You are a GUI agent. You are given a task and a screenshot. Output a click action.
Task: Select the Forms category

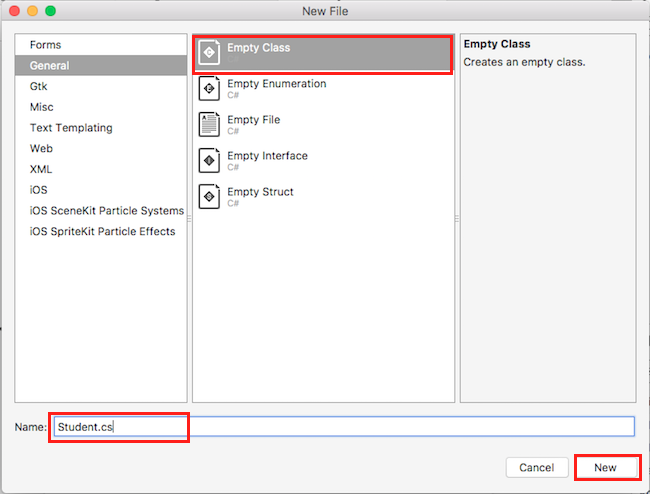click(x=46, y=45)
